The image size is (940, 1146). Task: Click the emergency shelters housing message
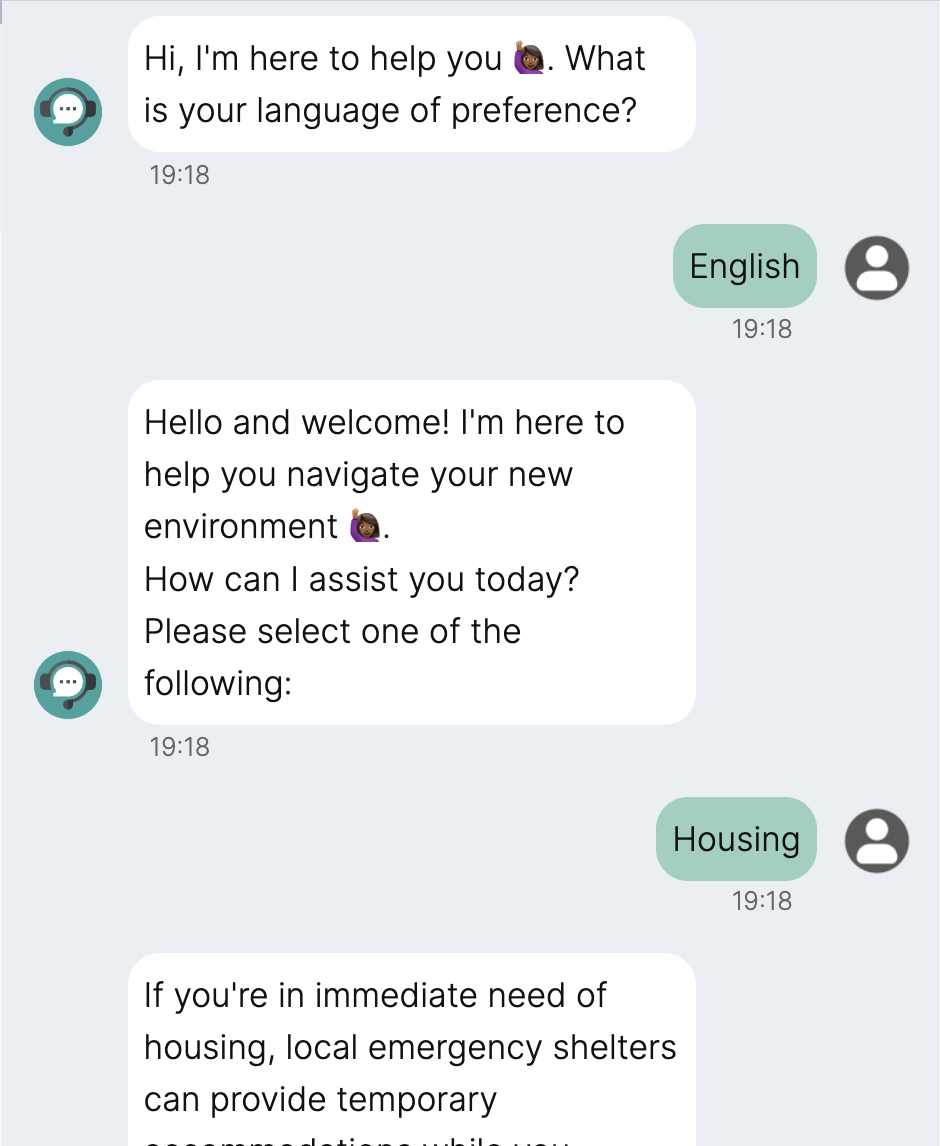tap(410, 1047)
